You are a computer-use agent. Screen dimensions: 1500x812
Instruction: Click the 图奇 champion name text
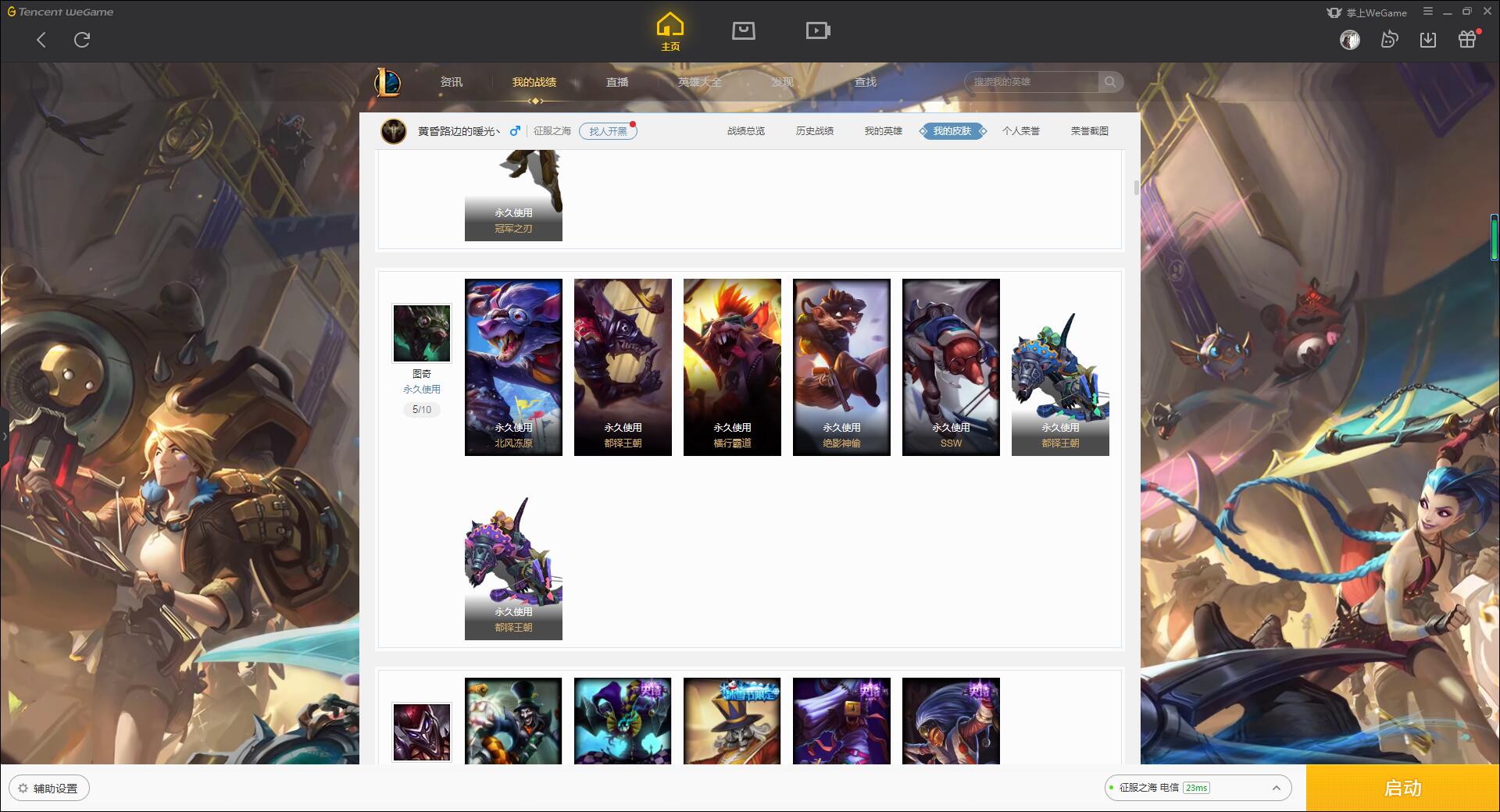[x=421, y=374]
